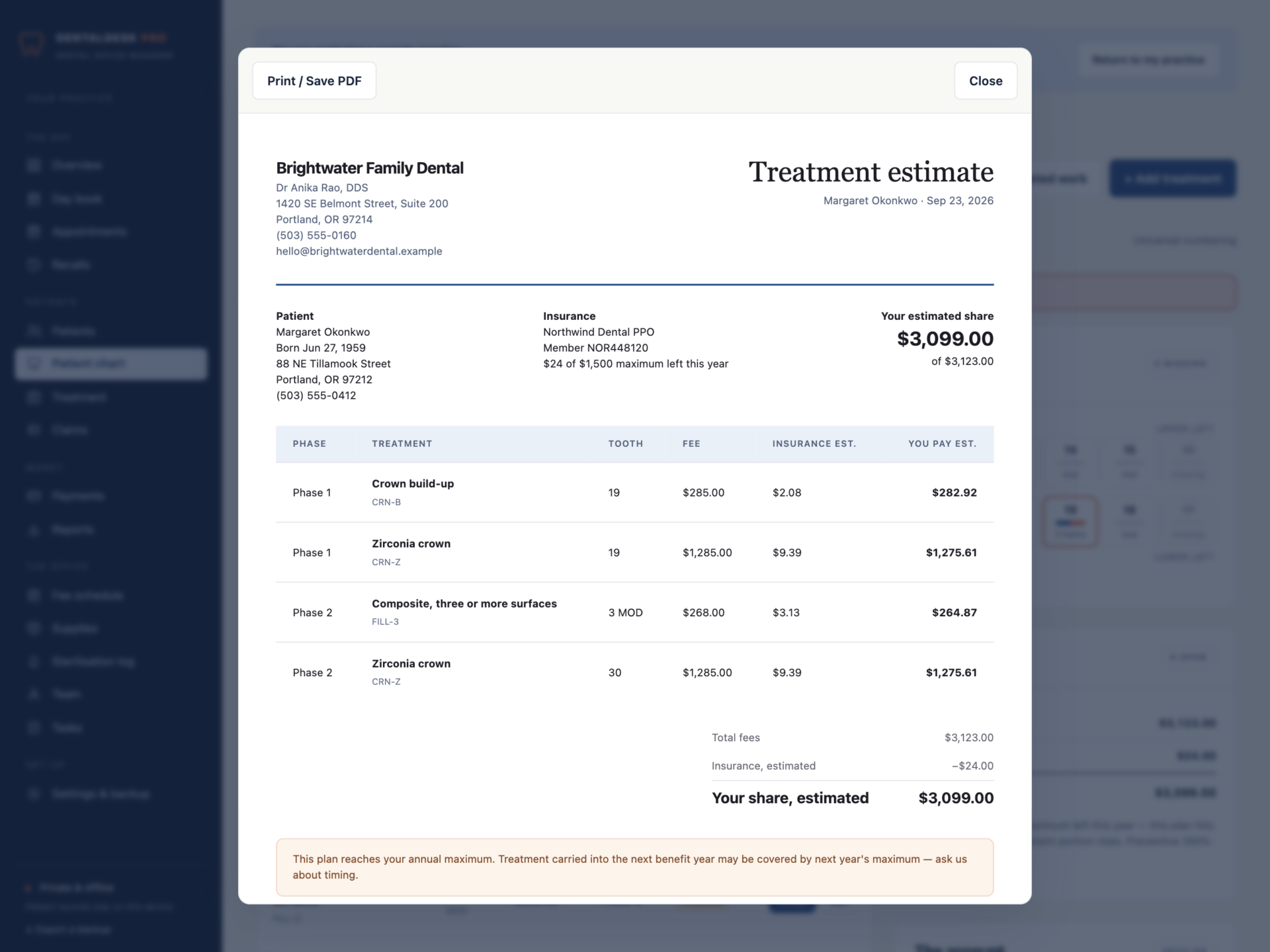Close the treatment estimate dialog
Screen dimensions: 1270x952
tap(986, 81)
